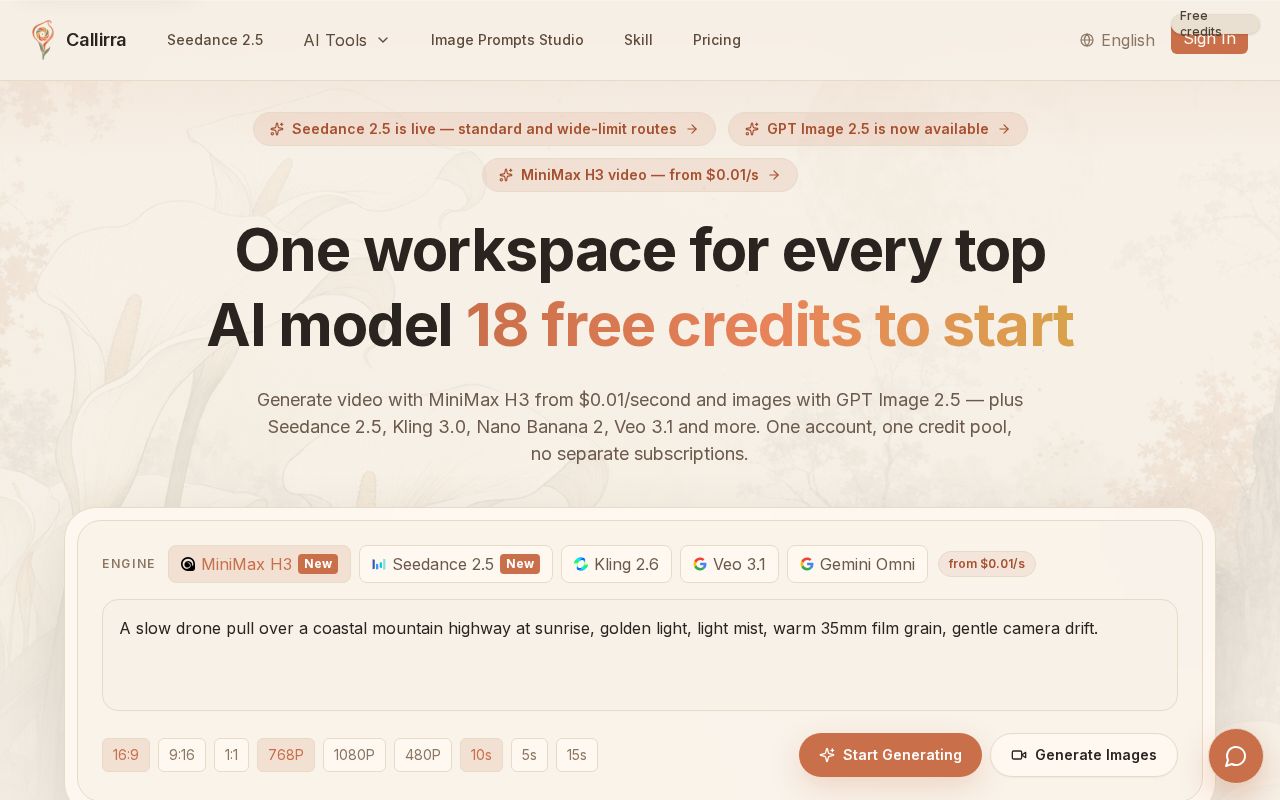Click sparkle icon on MiniMax H3 video announcement

pyautogui.click(x=506, y=175)
